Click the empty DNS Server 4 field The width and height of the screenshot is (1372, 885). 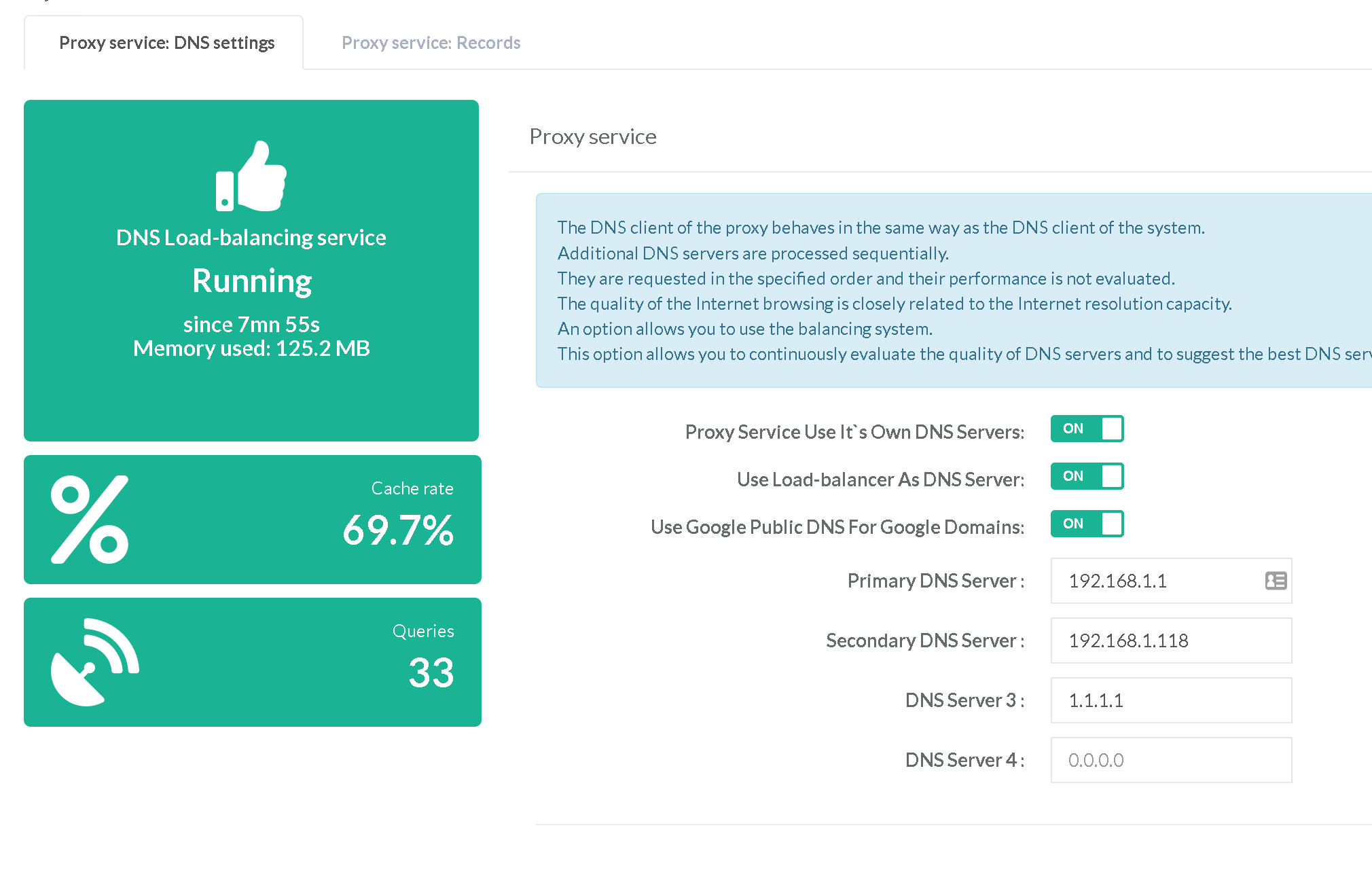(1170, 760)
